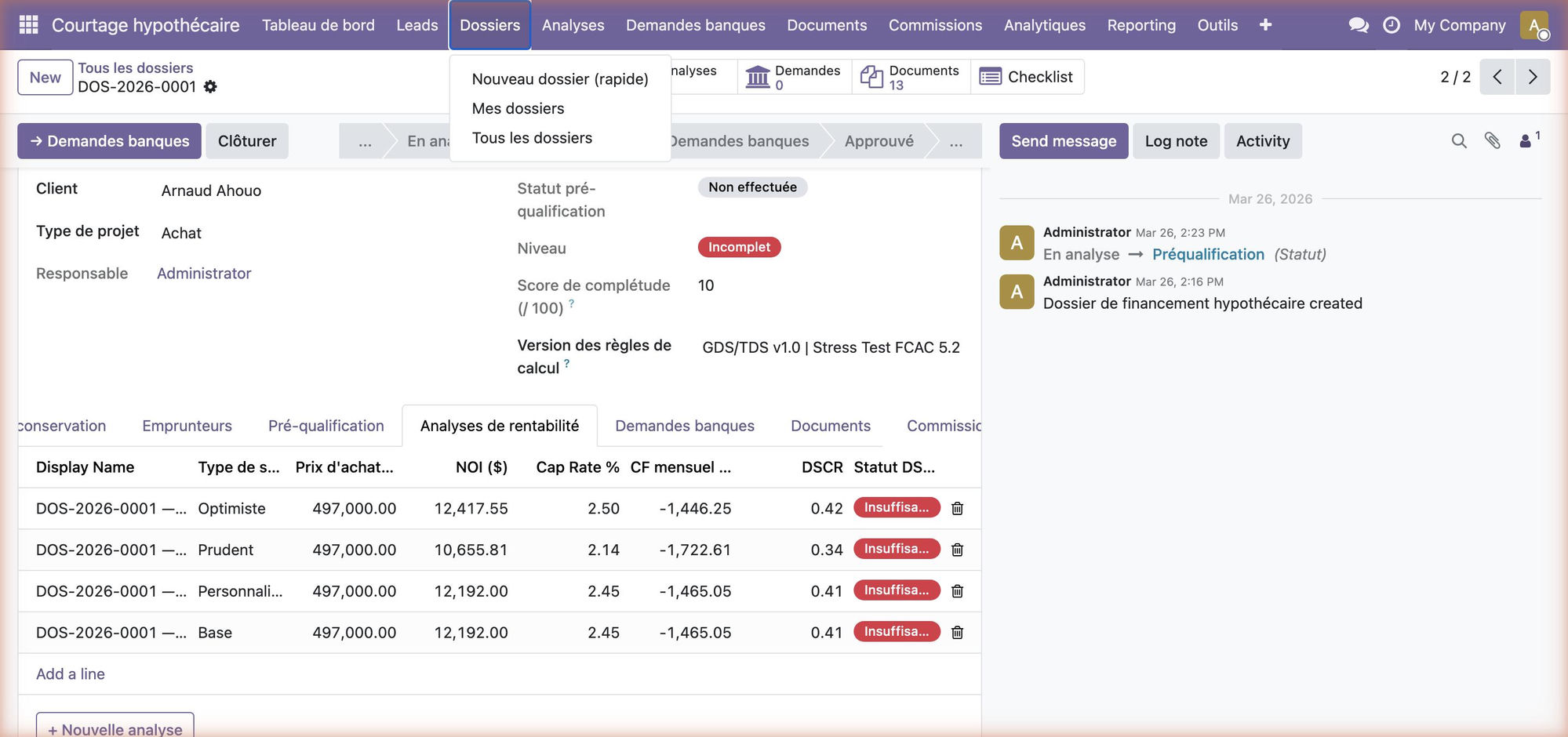Screen dimensions: 1568x737
Task: Open gear actions menu beside DOS-2026-0001
Action: click(210, 87)
